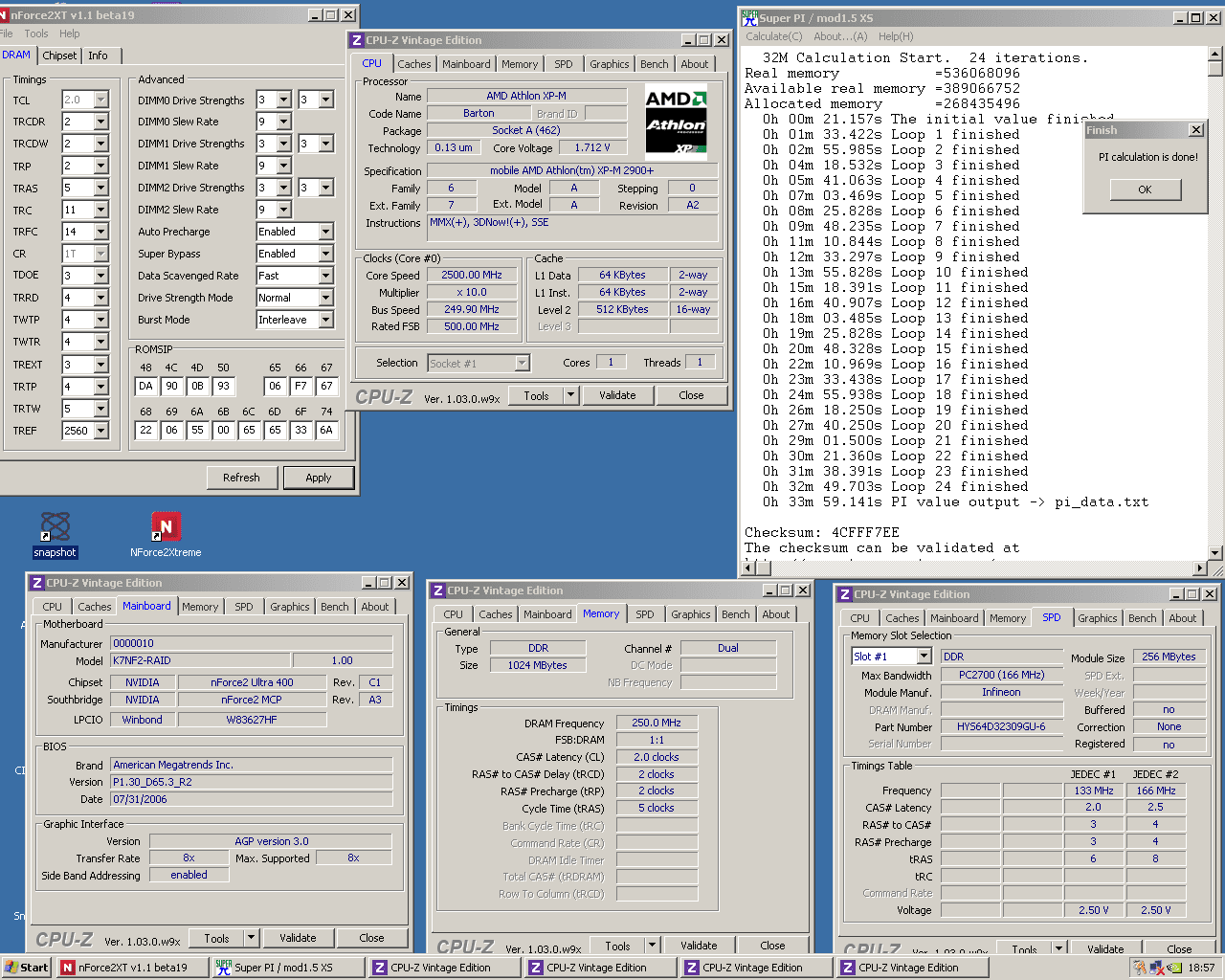This screenshot has width=1225, height=980.
Task: Click the Apply button in nForce2XT
Action: 319,478
